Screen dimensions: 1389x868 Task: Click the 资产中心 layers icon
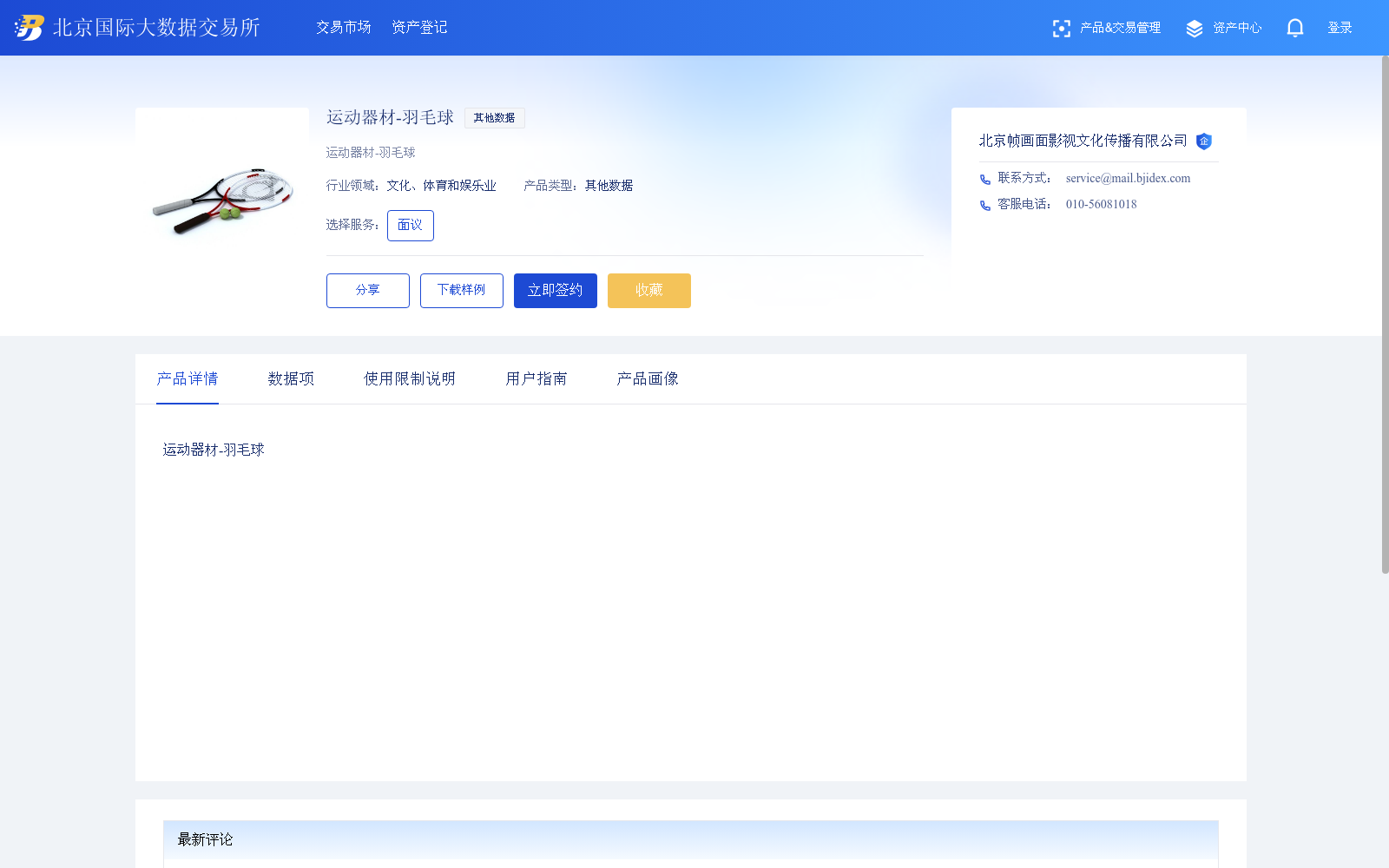[x=1195, y=29]
